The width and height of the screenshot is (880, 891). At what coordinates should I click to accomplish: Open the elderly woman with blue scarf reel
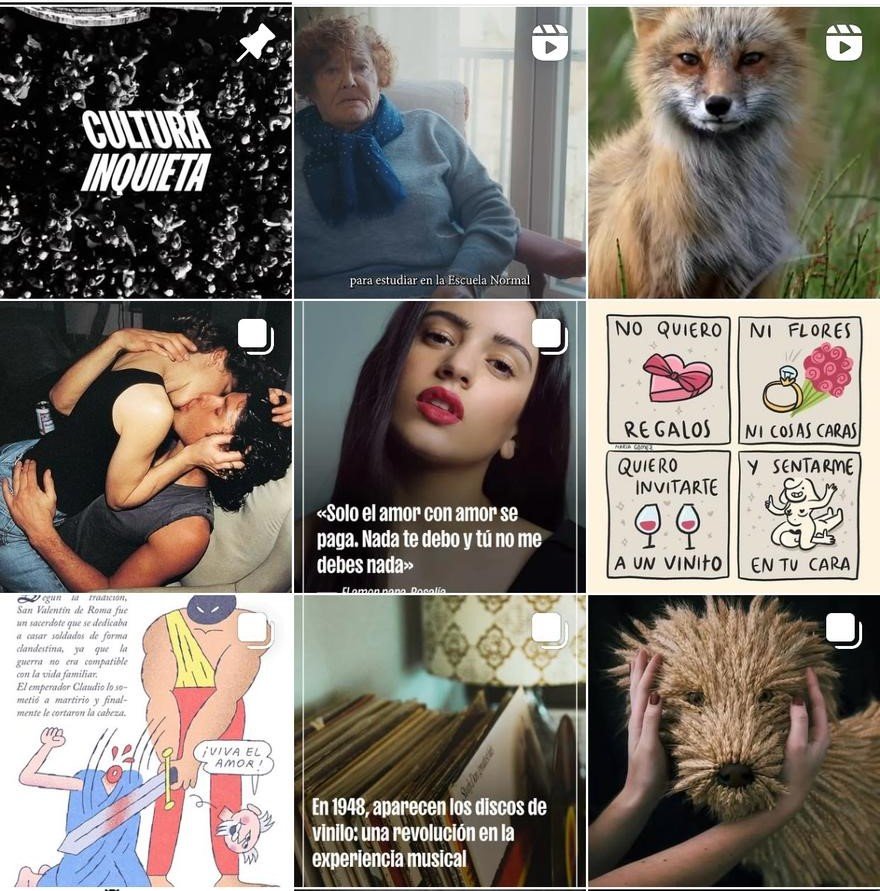[440, 152]
